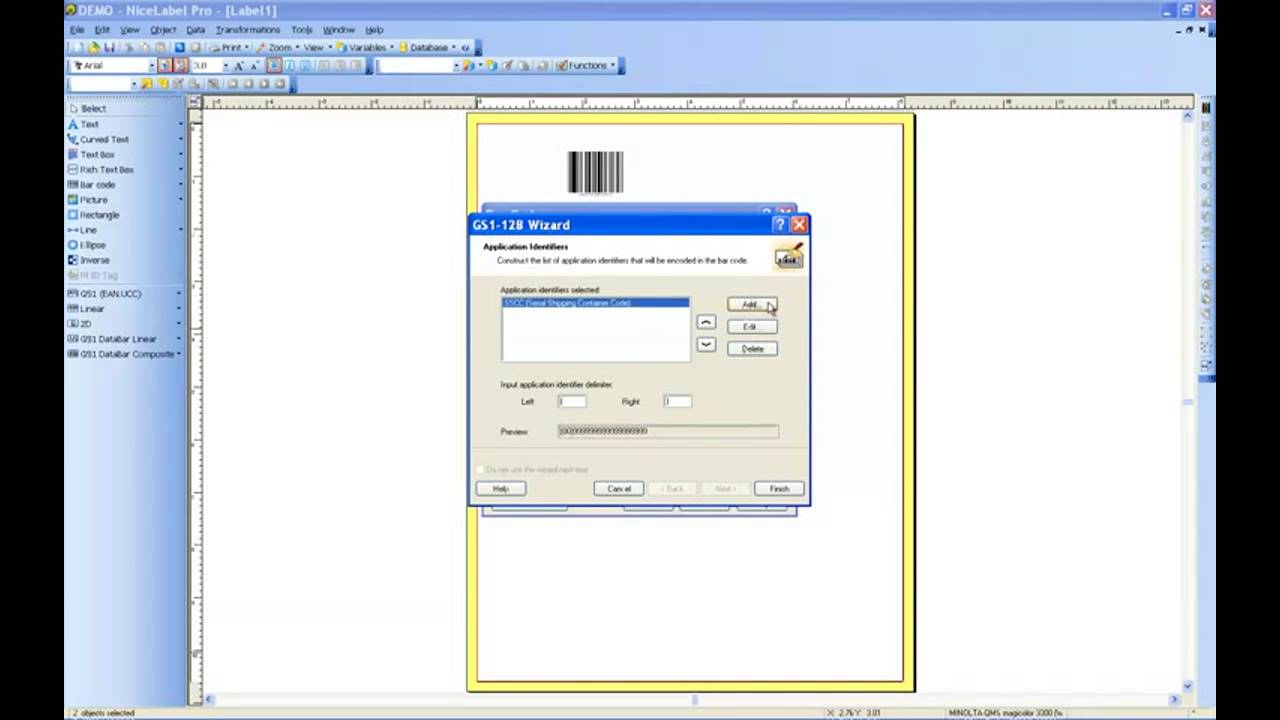Select SSCC Serial Shipping Container Code entry
1280x720 pixels.
coord(595,303)
